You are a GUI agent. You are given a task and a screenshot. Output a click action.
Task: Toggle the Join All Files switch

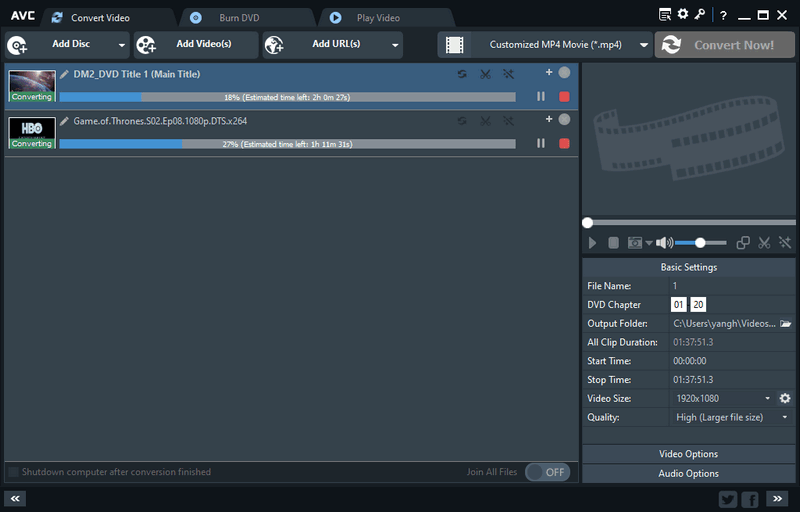pyautogui.click(x=547, y=472)
